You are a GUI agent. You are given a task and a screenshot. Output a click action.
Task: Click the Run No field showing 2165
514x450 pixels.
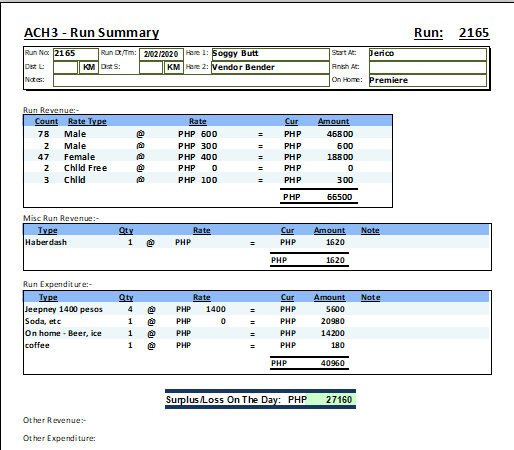click(x=76, y=54)
